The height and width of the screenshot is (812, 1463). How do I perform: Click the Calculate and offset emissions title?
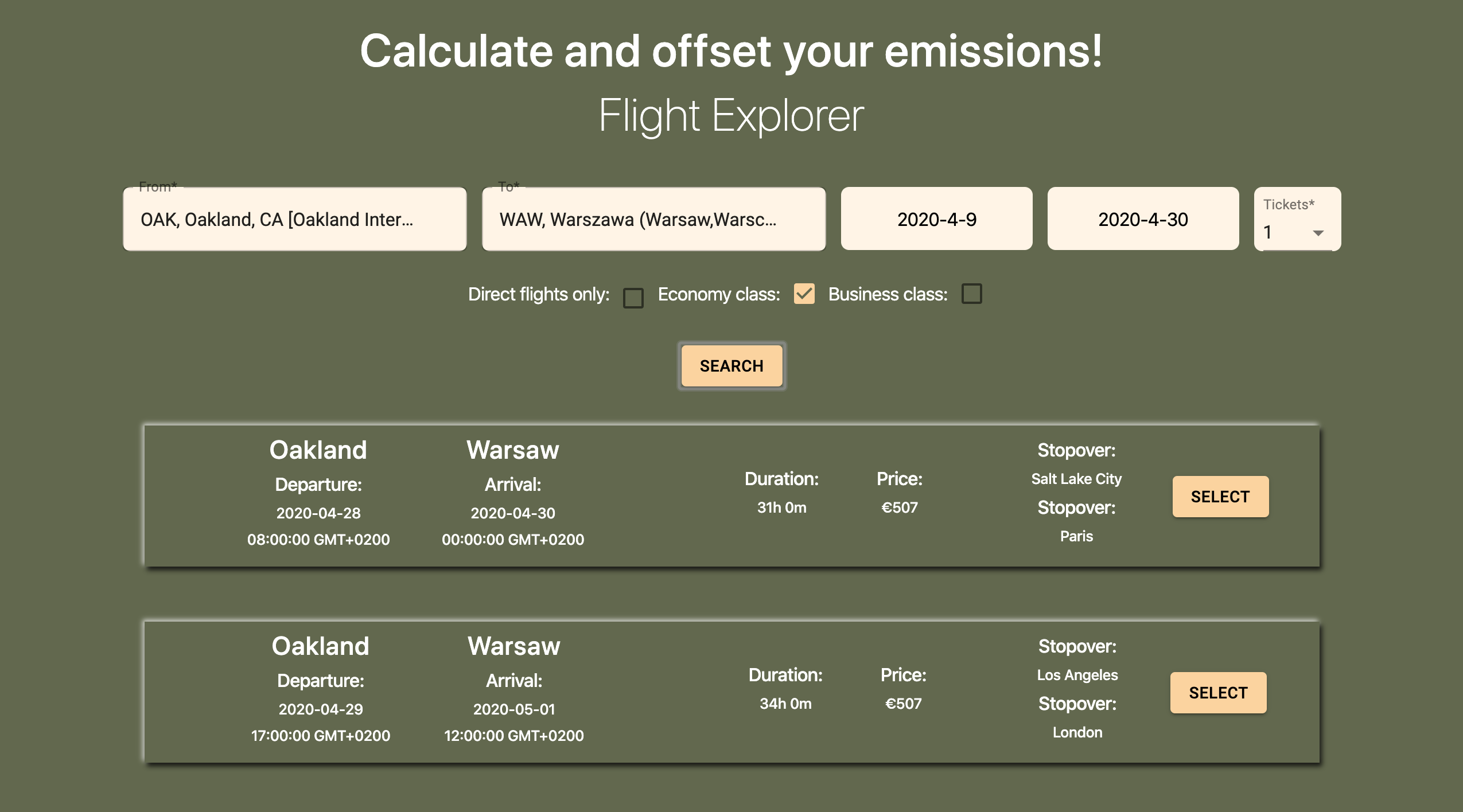(731, 52)
